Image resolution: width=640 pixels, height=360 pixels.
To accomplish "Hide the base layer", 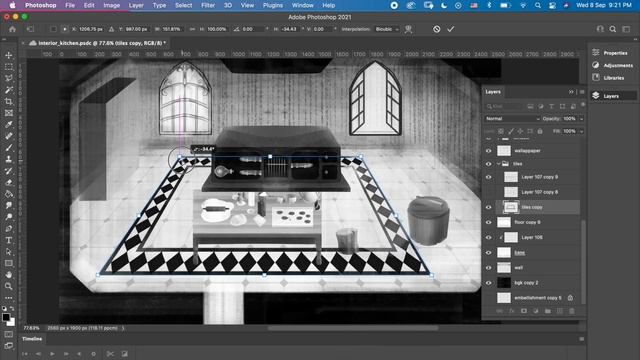I will click(x=489, y=253).
